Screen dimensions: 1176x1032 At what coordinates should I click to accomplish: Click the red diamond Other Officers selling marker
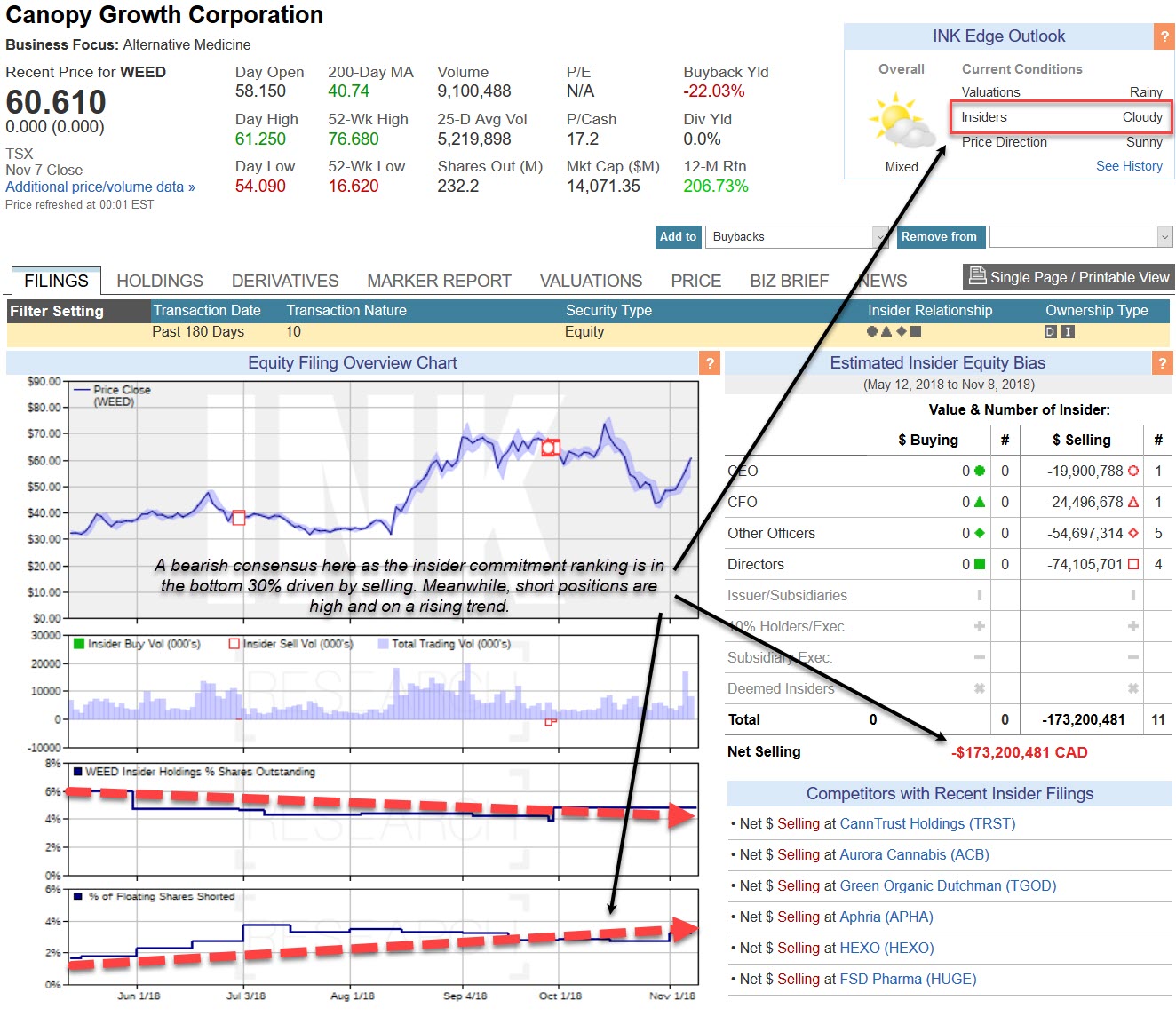point(1133,533)
